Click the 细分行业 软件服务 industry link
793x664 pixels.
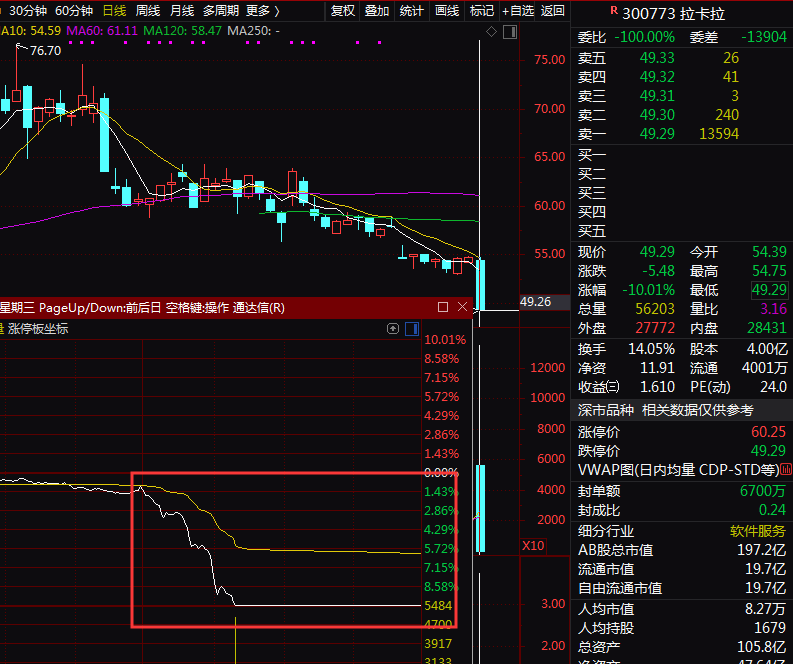(x=757, y=531)
